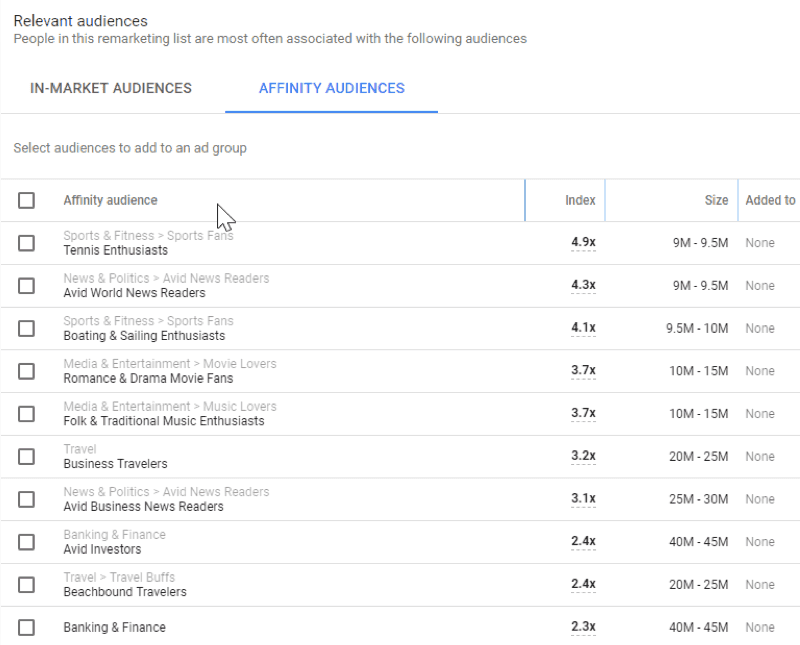Select the Business Travelers checkbox
Screen dimensions: 800x645
click(26, 456)
